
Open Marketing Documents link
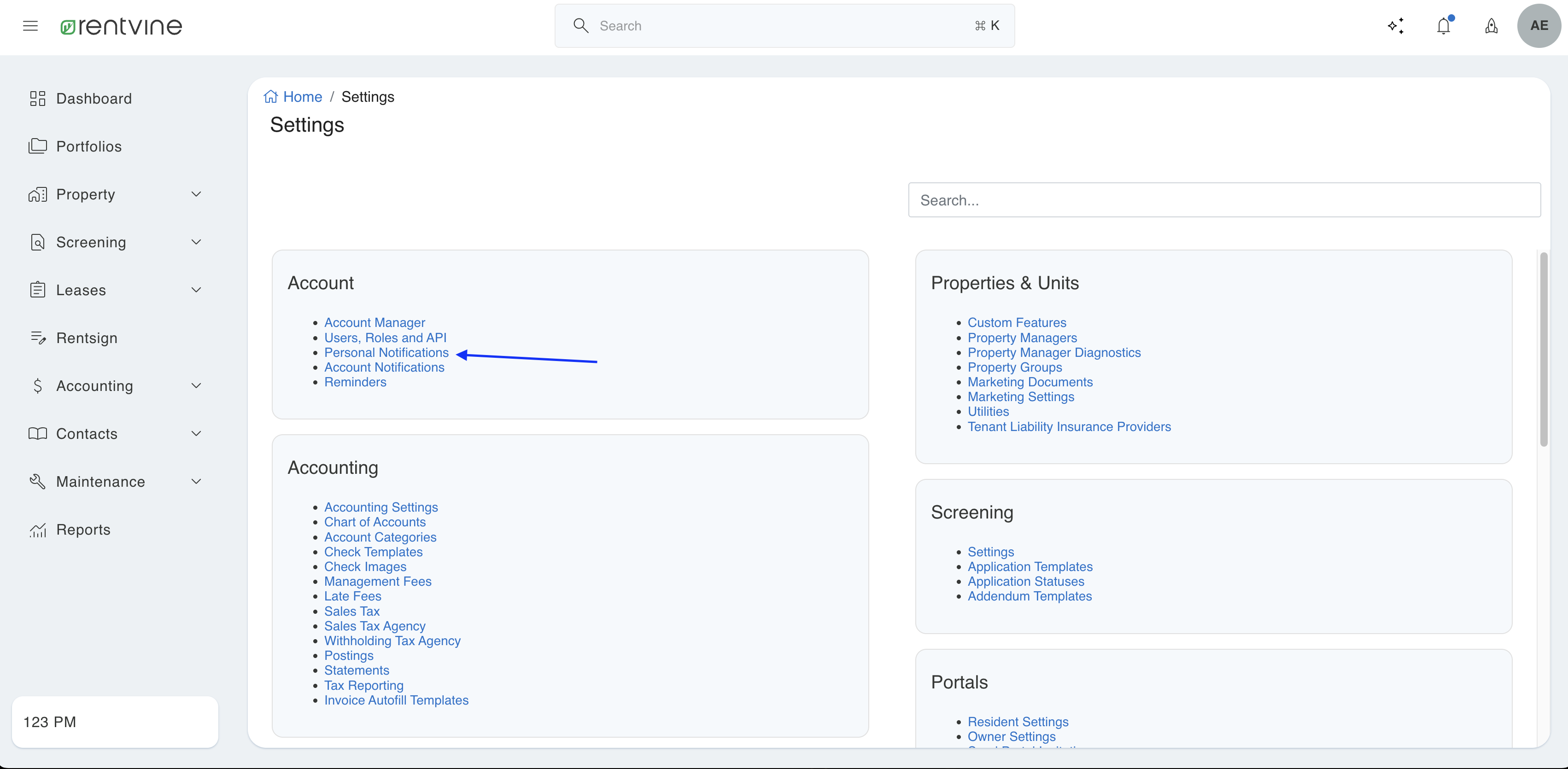[1030, 382]
